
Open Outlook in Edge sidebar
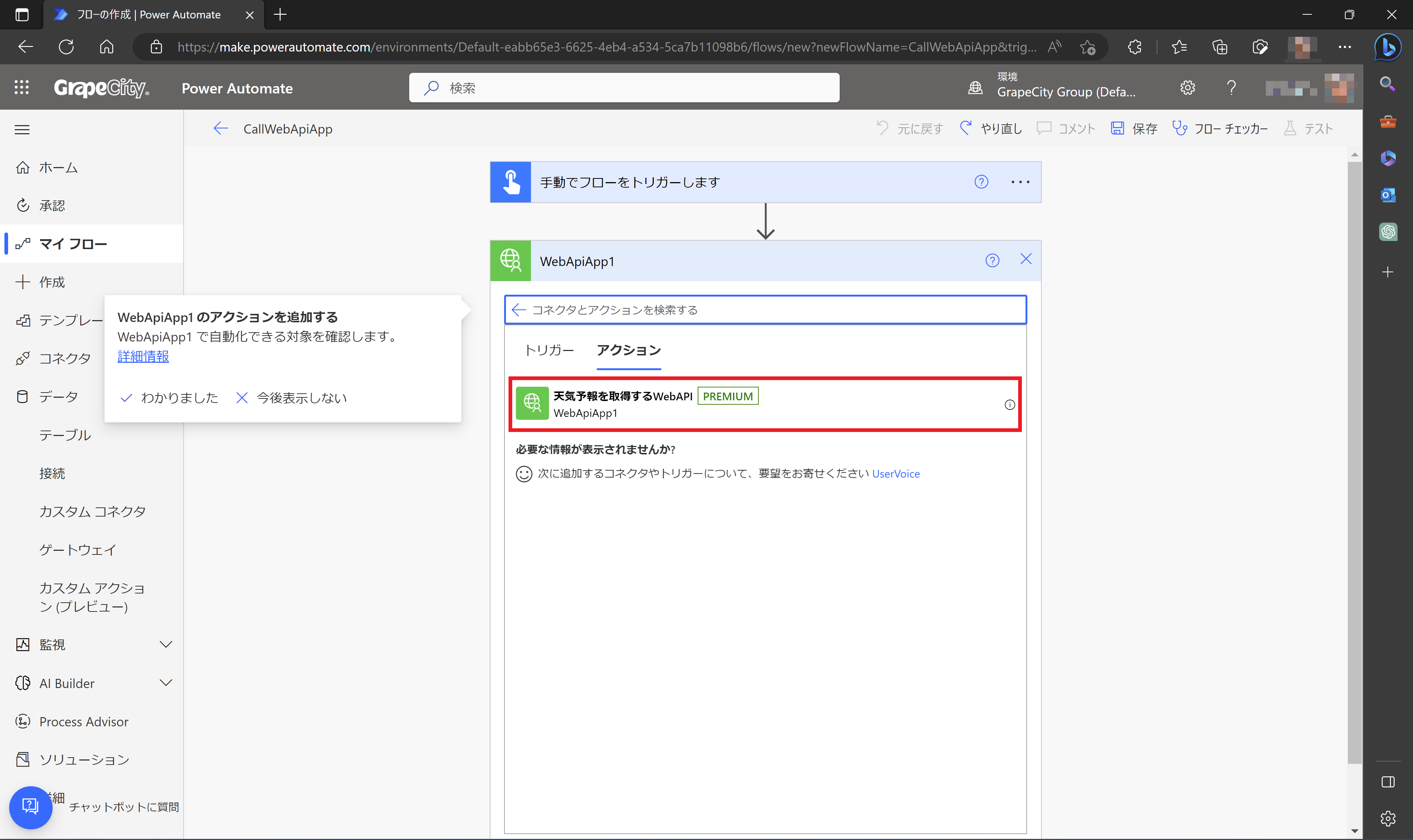pos(1388,195)
